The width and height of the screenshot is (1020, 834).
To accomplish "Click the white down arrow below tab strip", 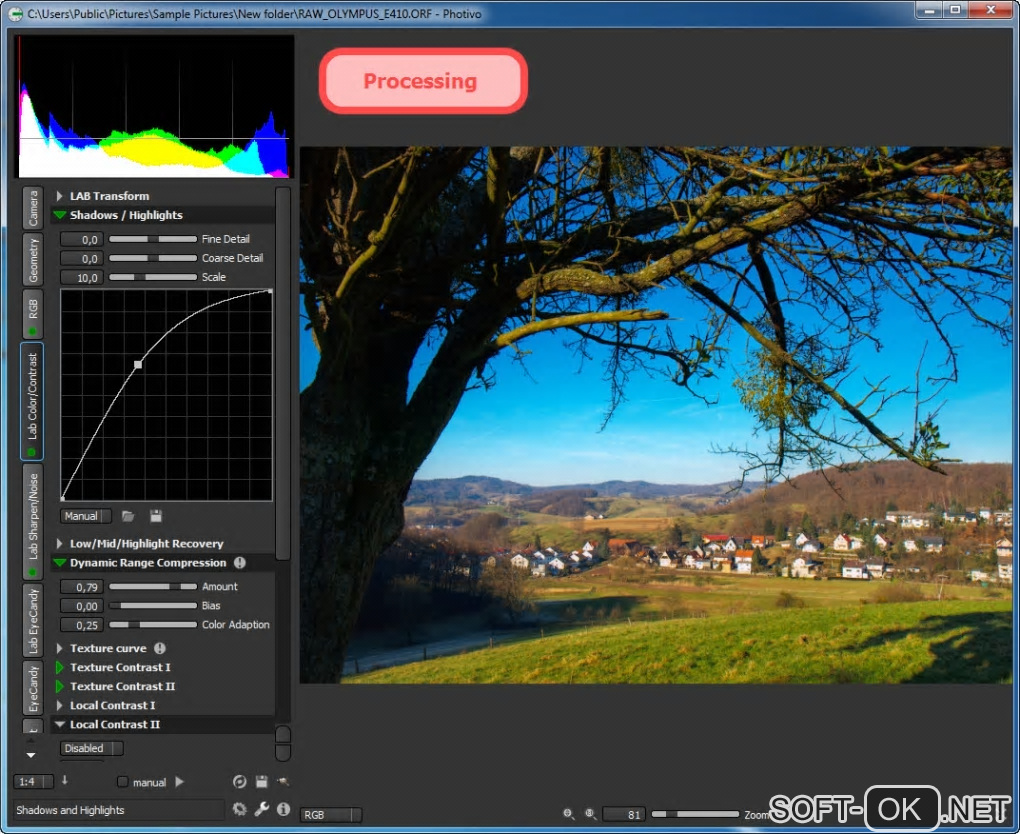I will click(x=31, y=755).
